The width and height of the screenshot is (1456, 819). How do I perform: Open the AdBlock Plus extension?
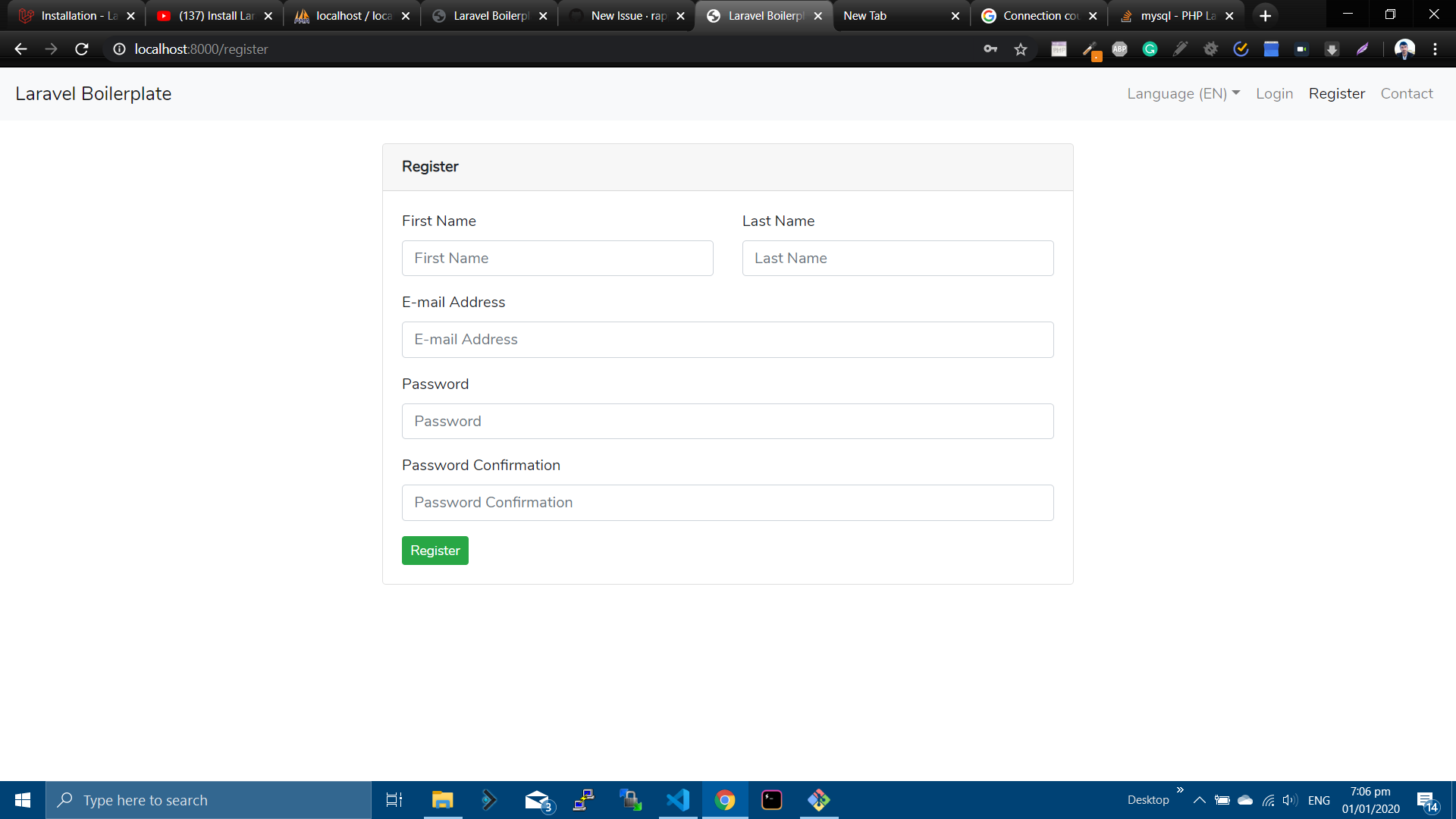pyautogui.click(x=1119, y=49)
